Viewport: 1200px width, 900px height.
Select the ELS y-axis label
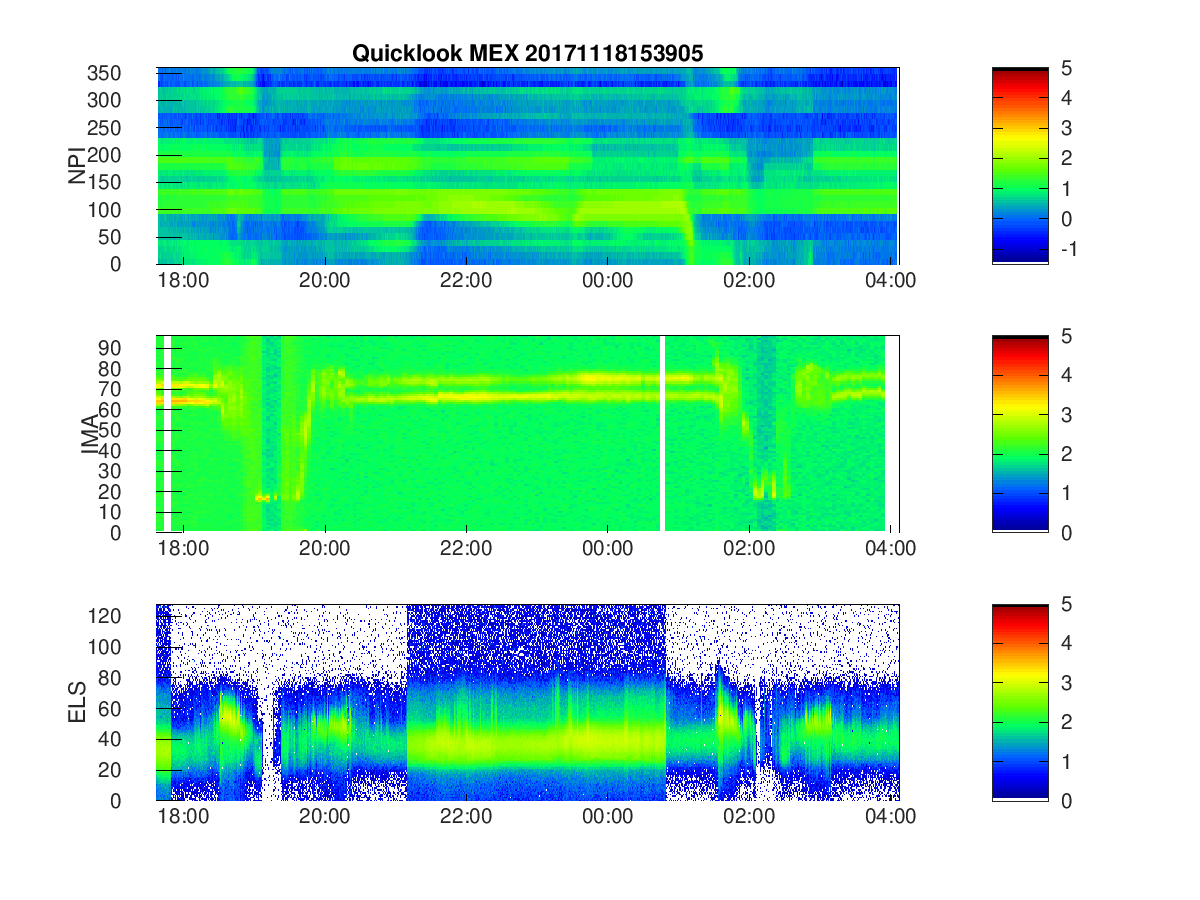pyautogui.click(x=76, y=702)
